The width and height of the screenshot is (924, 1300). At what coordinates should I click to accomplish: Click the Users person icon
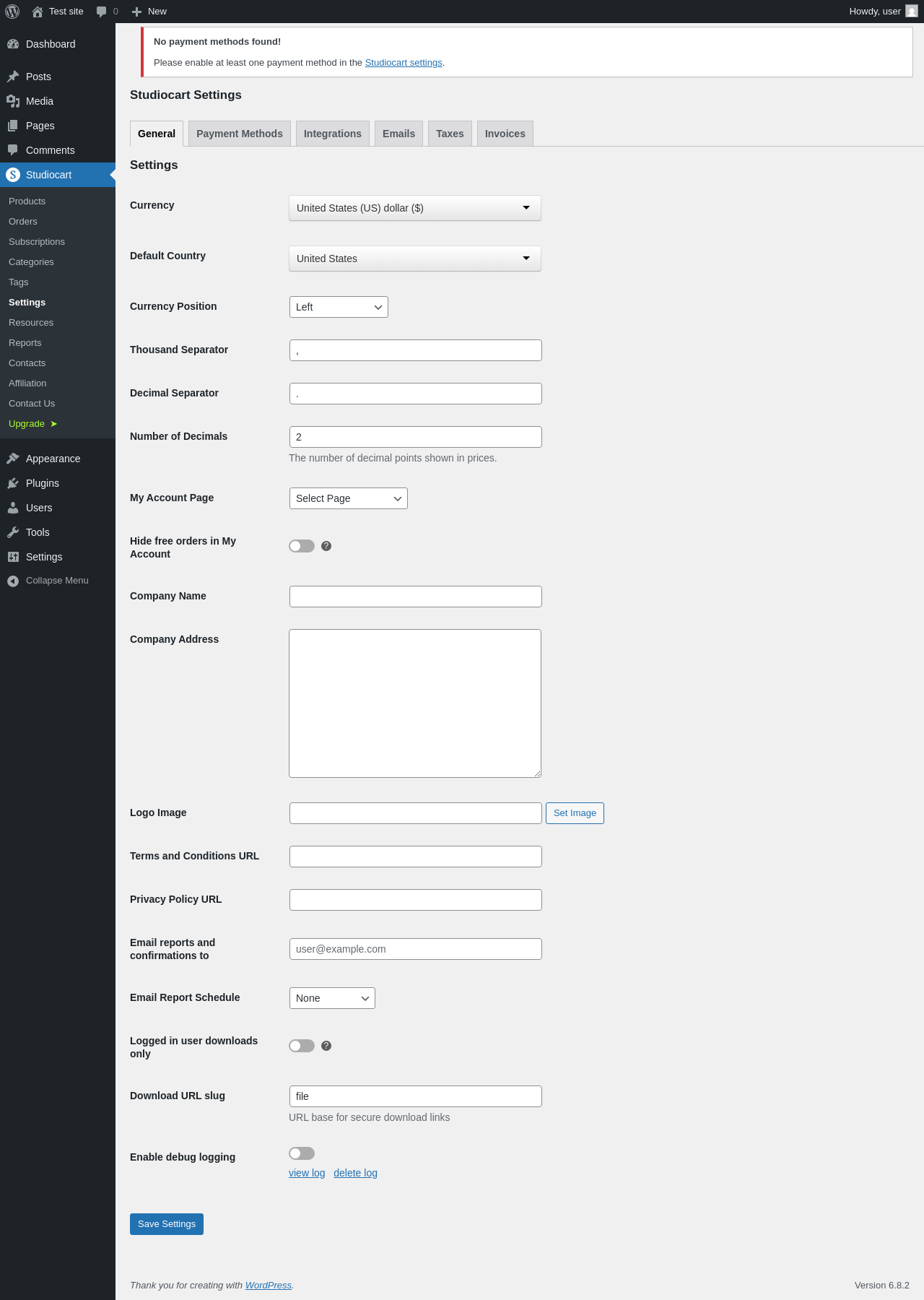click(13, 508)
